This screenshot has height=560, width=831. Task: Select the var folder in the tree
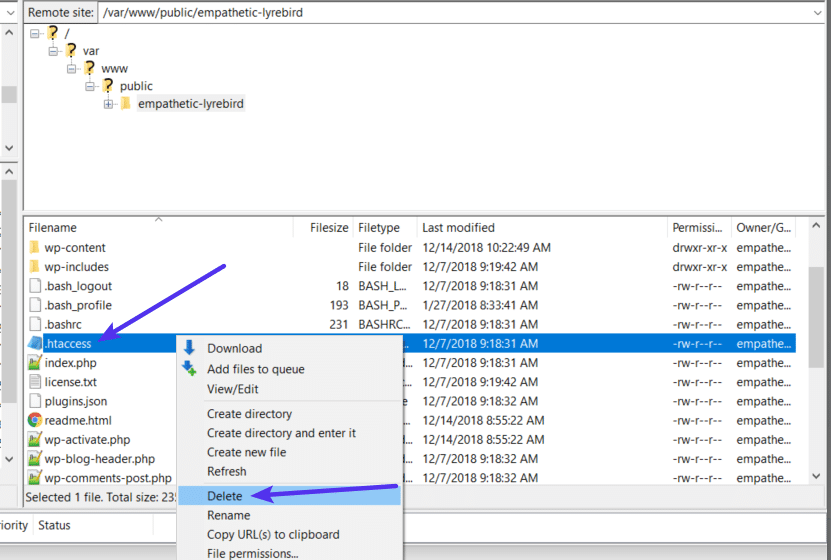91,50
